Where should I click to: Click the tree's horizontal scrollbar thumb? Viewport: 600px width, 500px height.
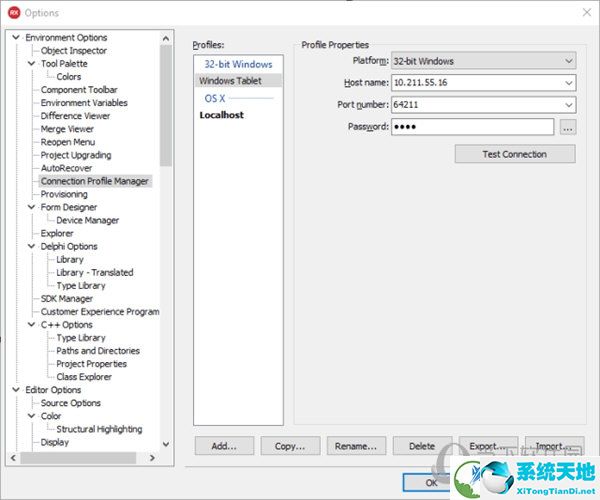[x=78, y=458]
